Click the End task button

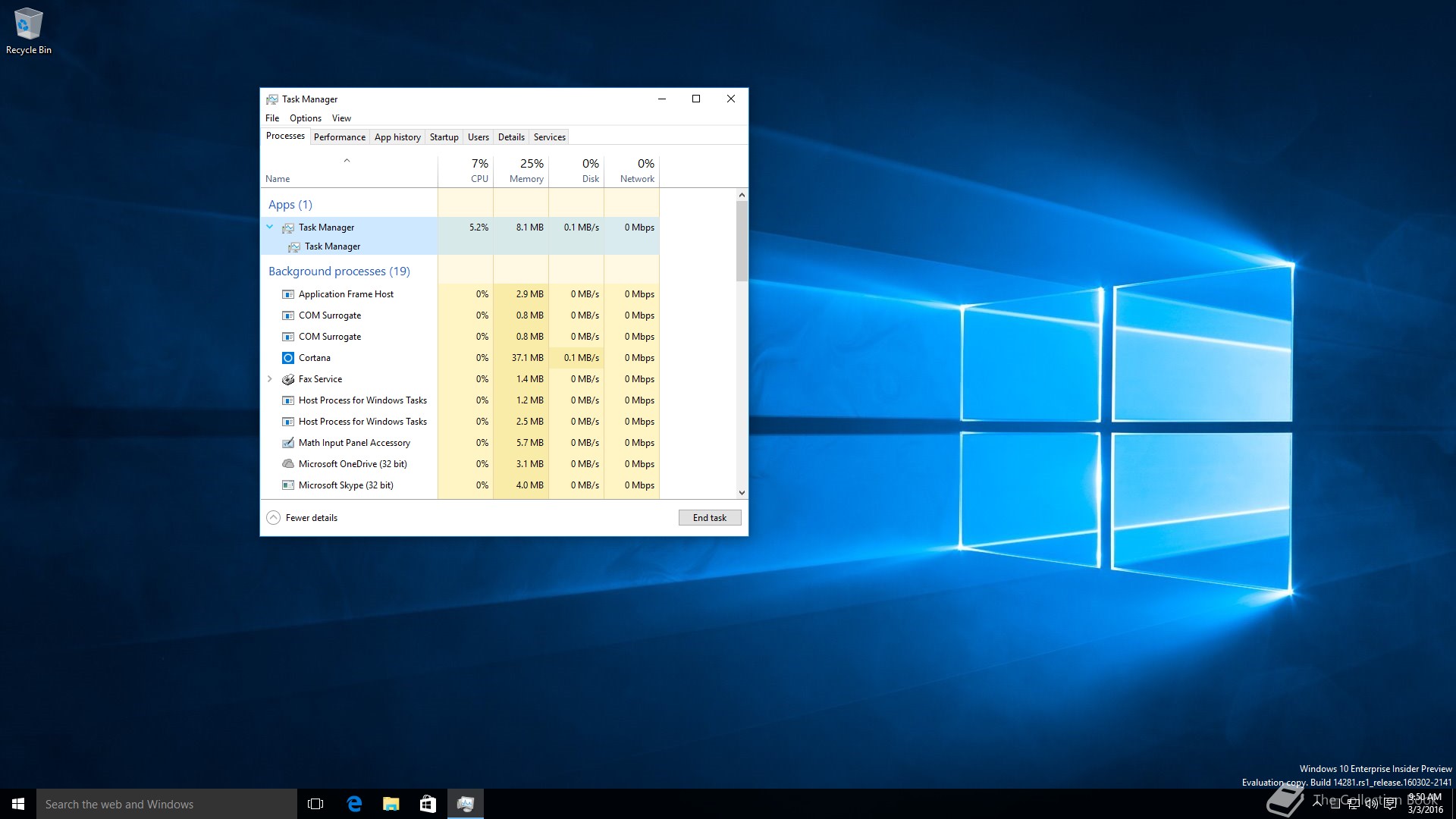(x=710, y=517)
